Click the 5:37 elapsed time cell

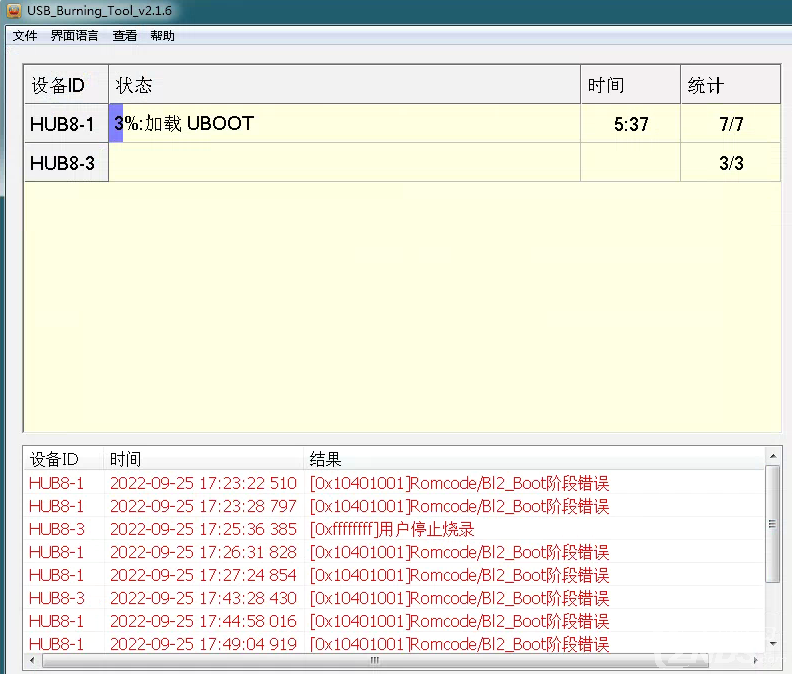pos(630,124)
